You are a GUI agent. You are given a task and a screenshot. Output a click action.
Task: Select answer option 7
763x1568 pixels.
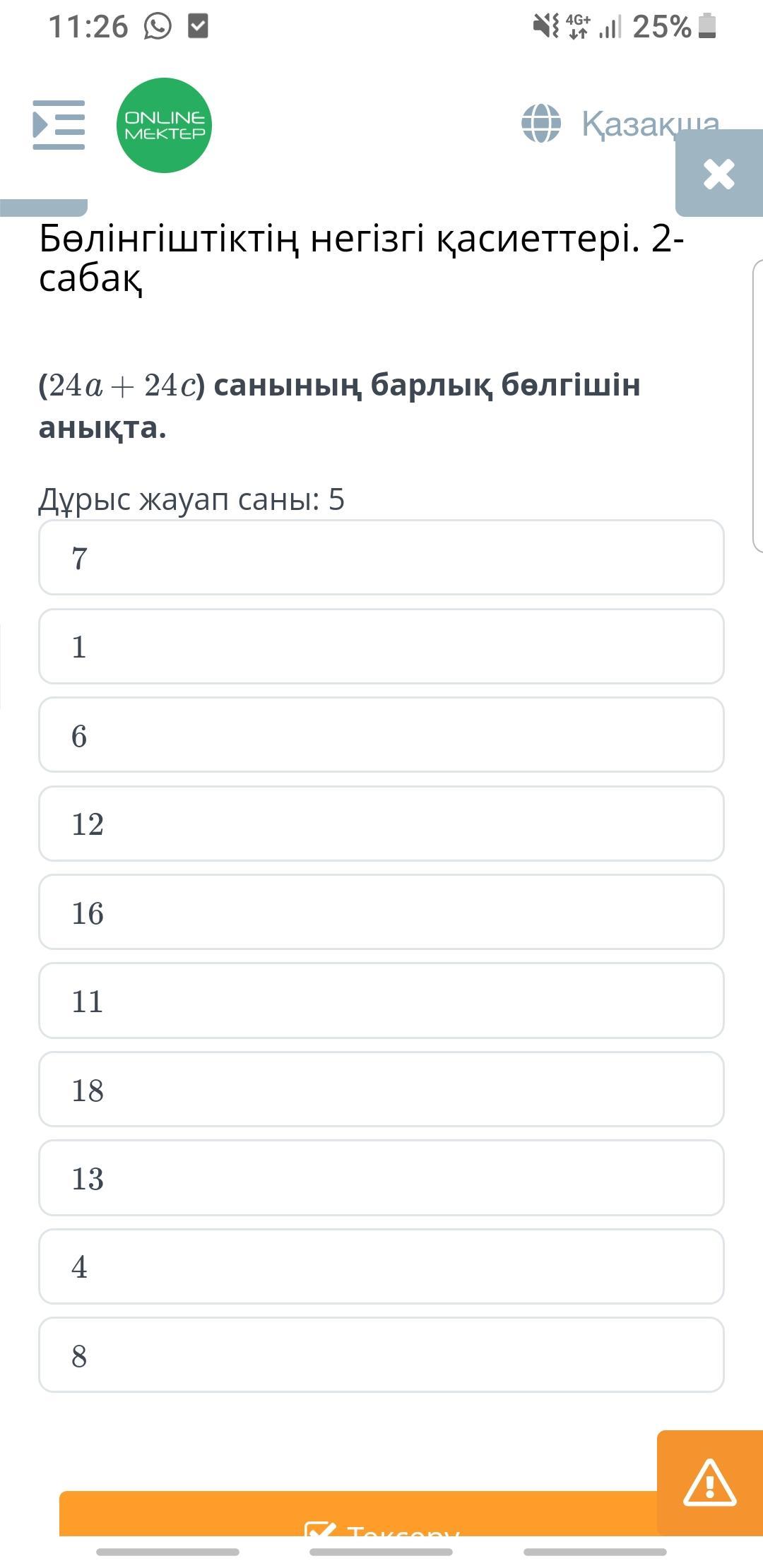[x=381, y=558]
